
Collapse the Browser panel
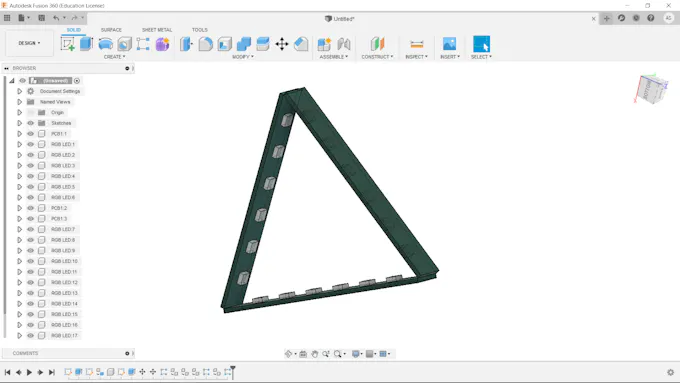tap(7, 68)
